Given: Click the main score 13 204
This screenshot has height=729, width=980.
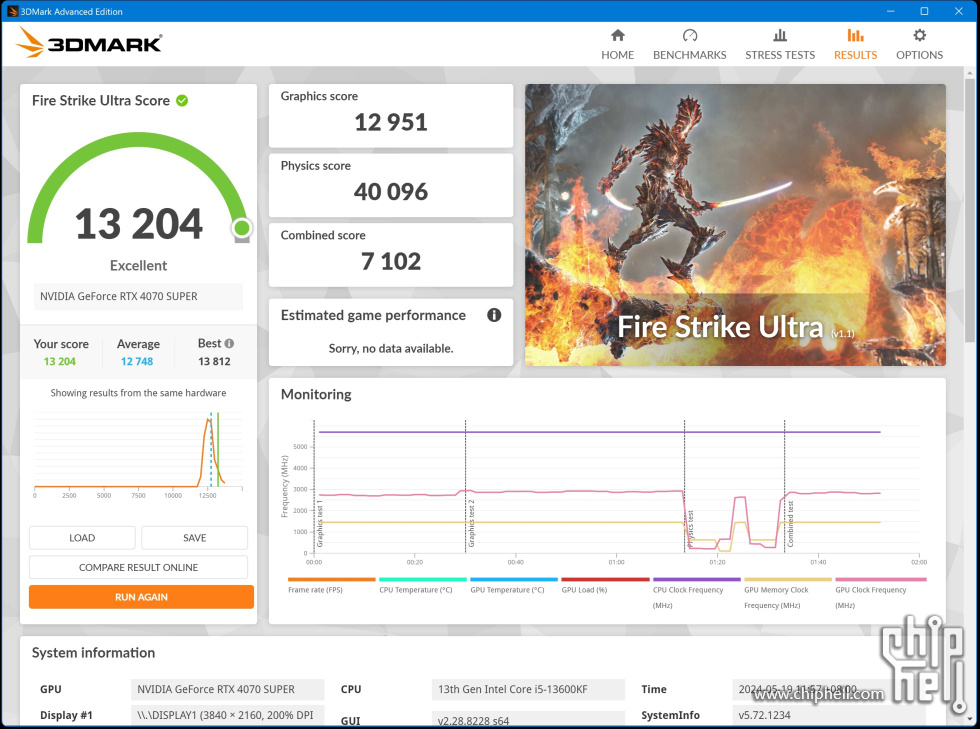Looking at the screenshot, I should [x=139, y=223].
